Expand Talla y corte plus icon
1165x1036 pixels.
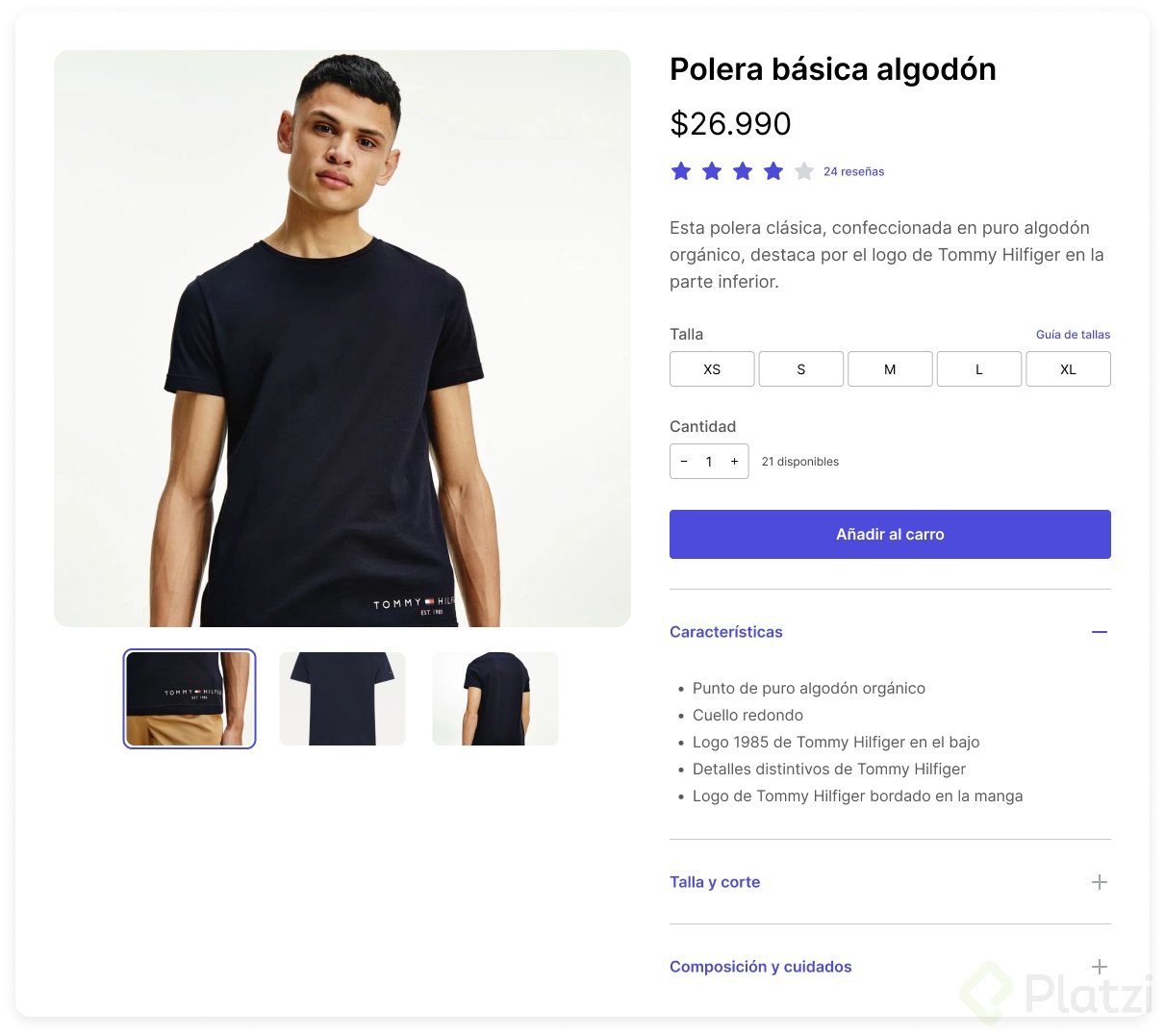tap(1100, 882)
